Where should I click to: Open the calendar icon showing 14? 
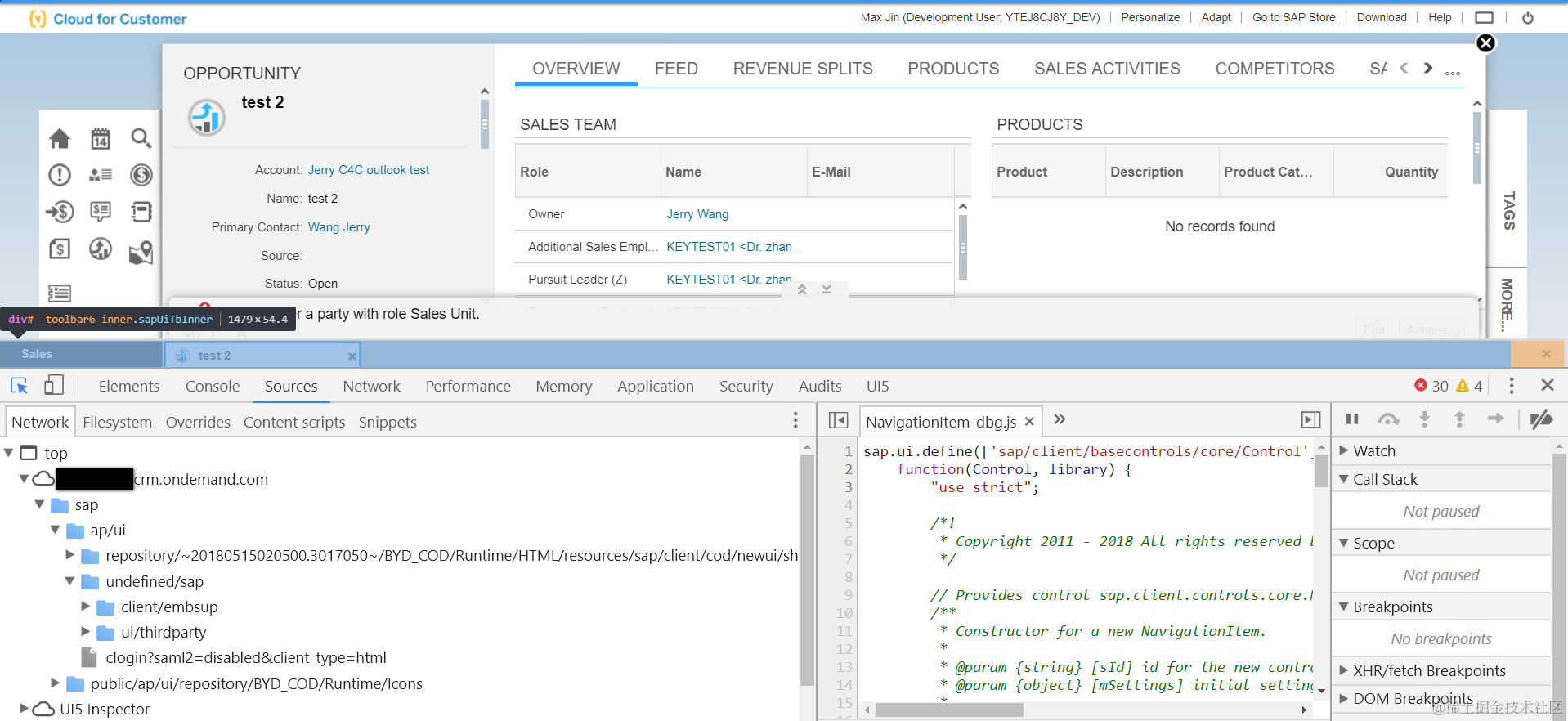100,138
